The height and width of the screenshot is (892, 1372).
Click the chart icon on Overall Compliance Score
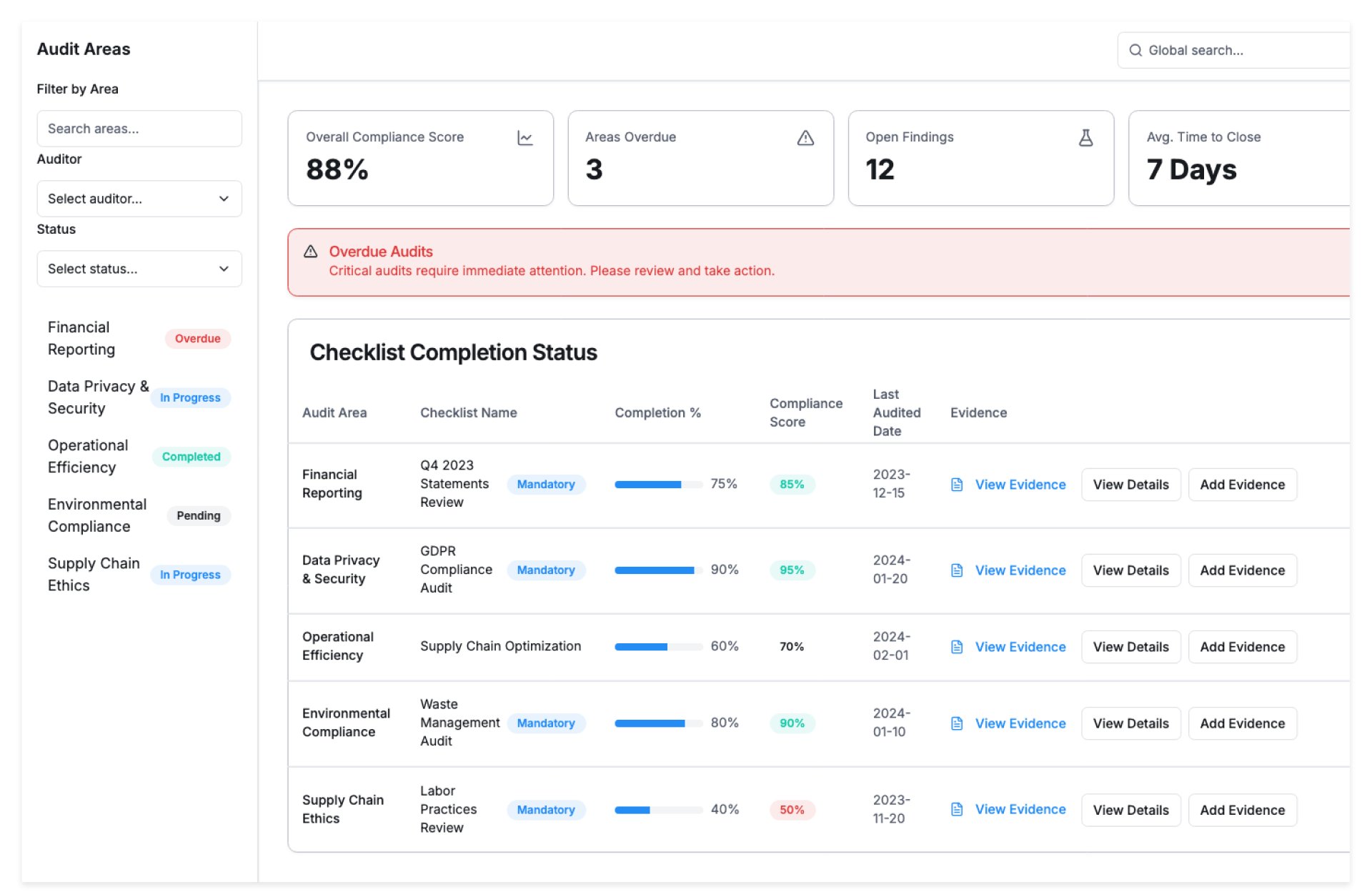click(525, 138)
